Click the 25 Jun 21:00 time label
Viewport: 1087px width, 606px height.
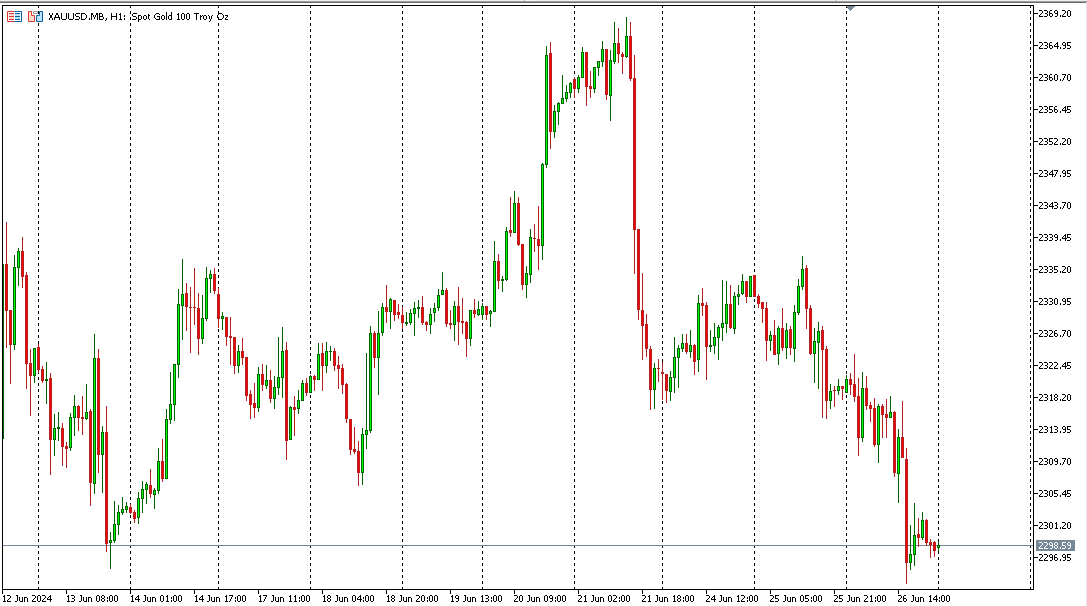[860, 598]
